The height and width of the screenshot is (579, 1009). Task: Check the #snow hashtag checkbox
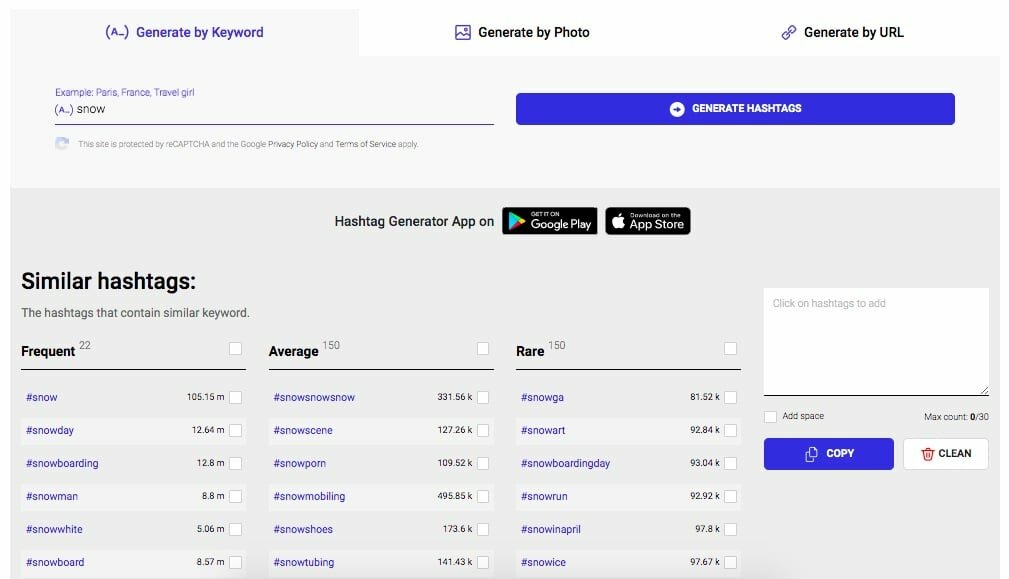click(236, 398)
